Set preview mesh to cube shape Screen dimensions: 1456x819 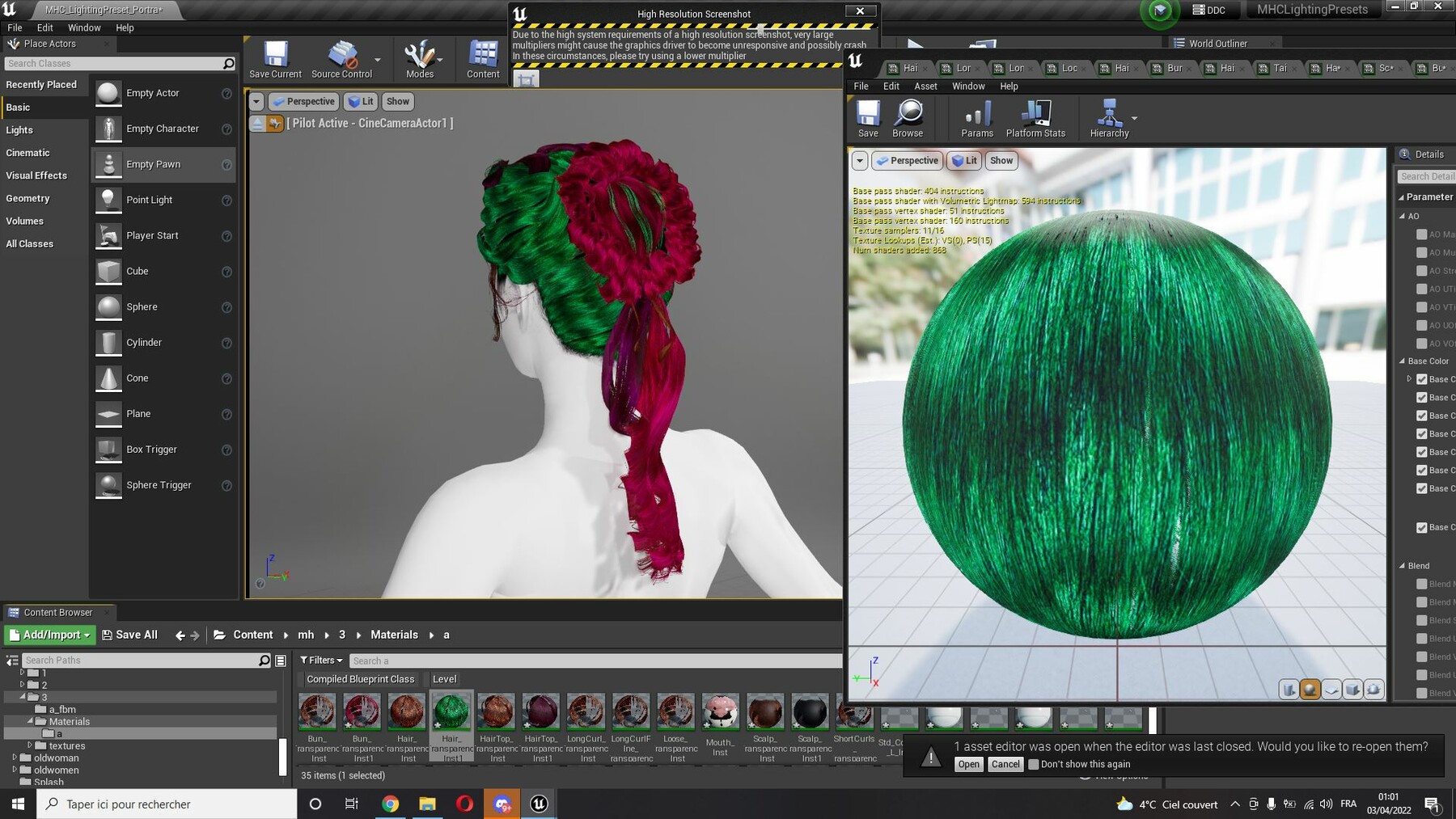(x=1352, y=690)
